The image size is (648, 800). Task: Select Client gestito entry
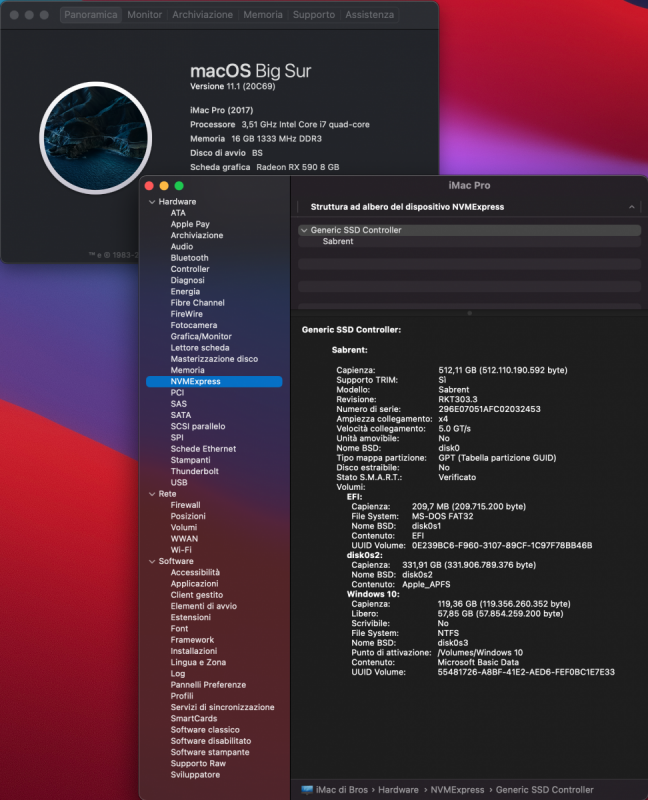tap(196, 595)
